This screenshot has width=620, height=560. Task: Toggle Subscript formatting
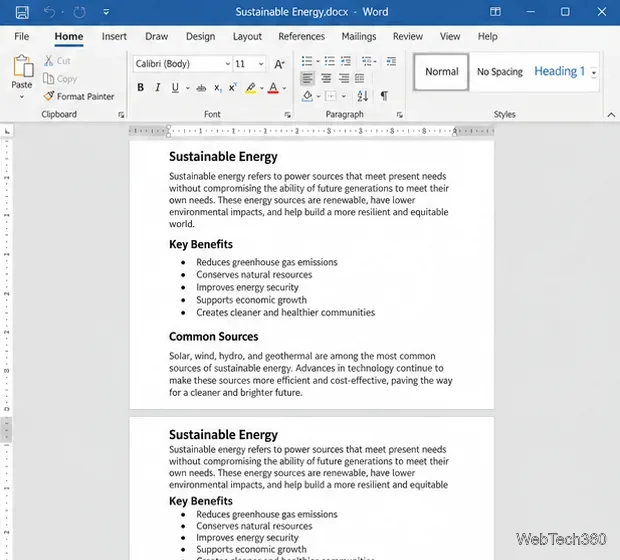(x=217, y=88)
